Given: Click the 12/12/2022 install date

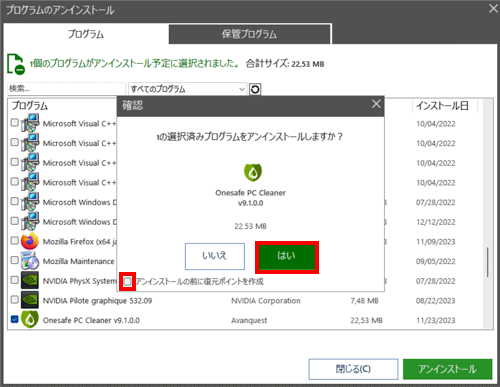Looking at the screenshot, I should pyautogui.click(x=435, y=222).
